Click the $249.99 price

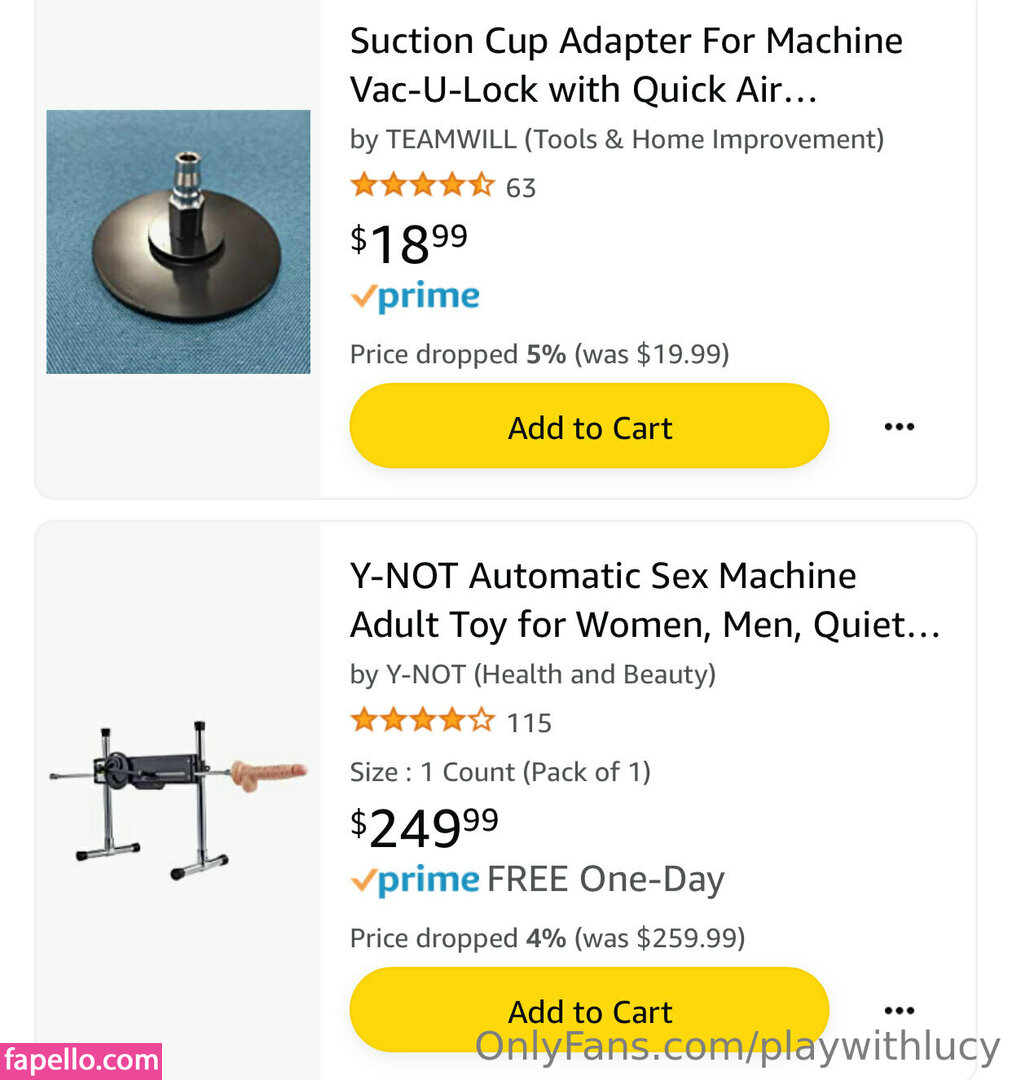click(x=424, y=827)
